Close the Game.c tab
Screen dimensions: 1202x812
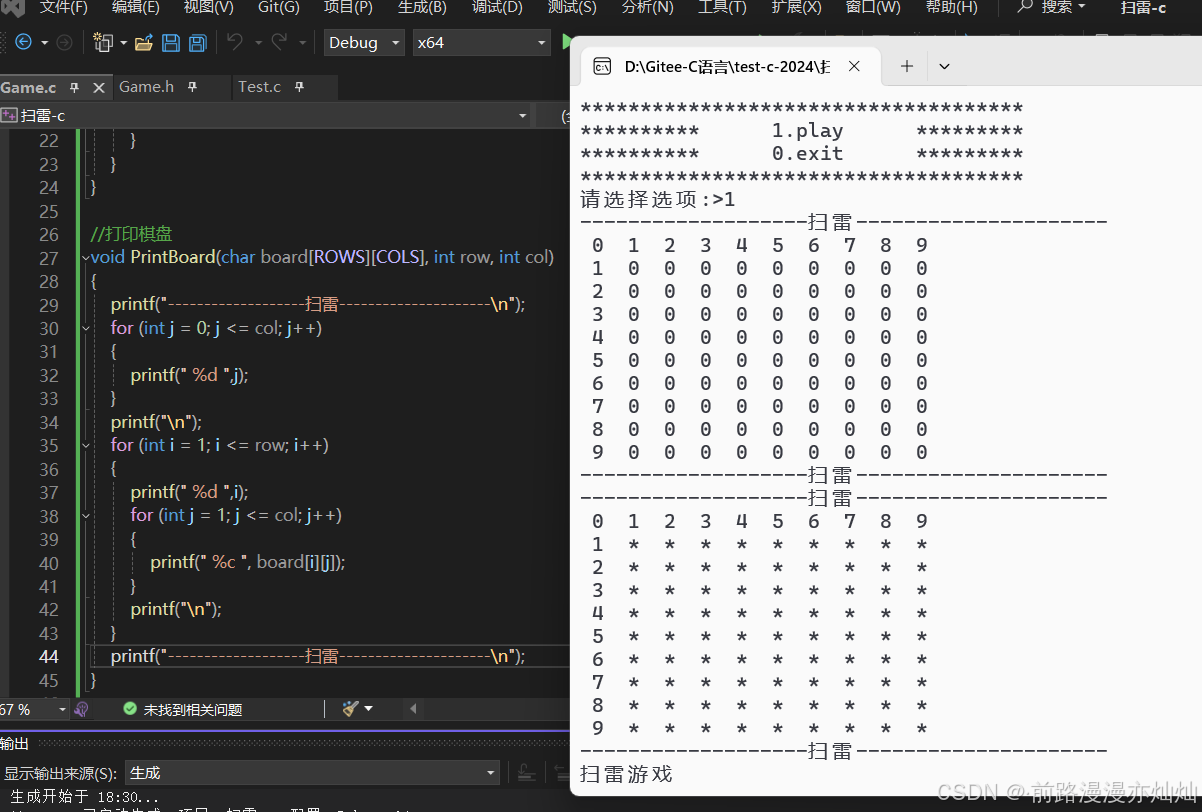[99, 87]
